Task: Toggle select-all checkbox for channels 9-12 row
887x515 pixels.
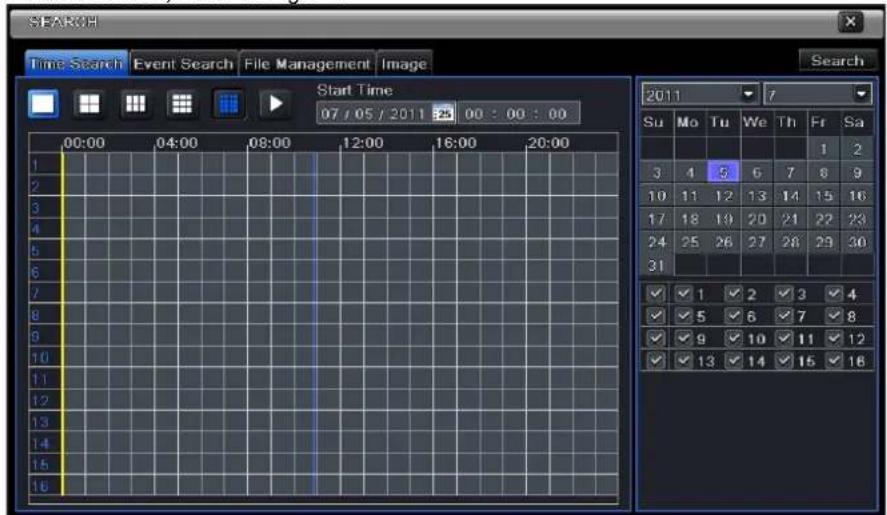Action: [x=656, y=338]
